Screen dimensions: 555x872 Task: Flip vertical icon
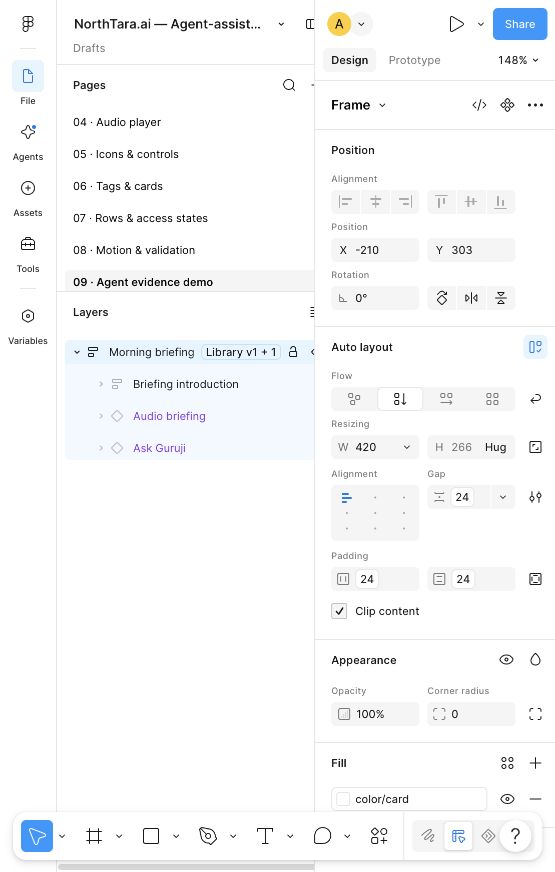tap(501, 298)
